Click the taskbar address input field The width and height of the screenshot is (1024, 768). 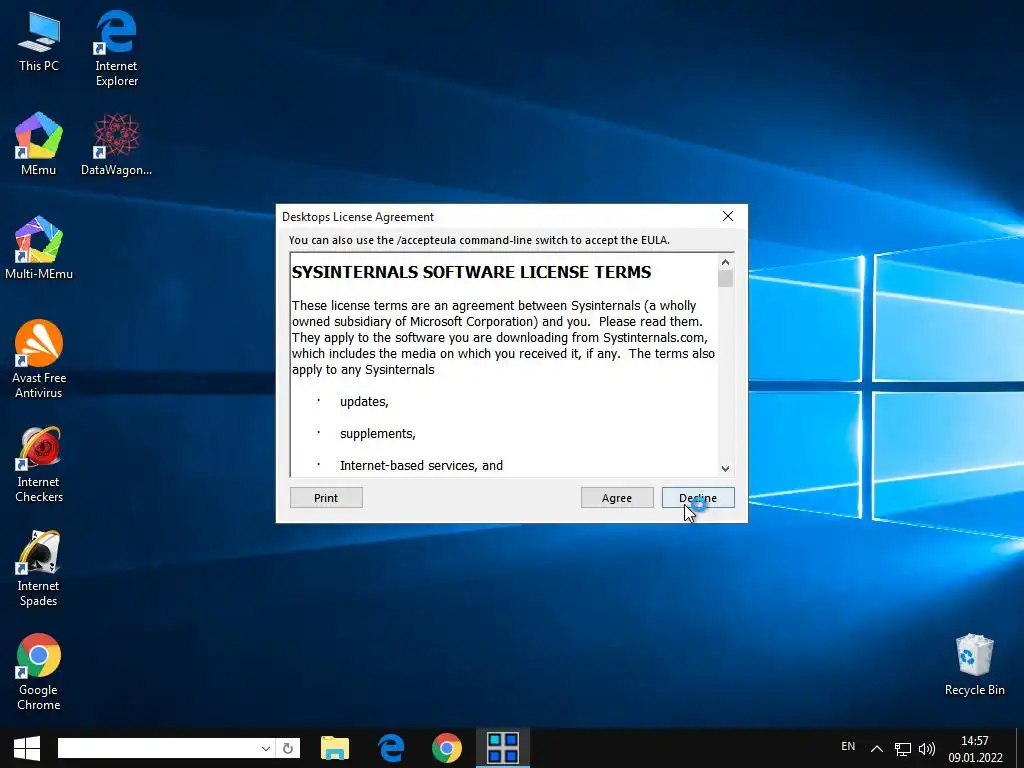pyautogui.click(x=159, y=748)
